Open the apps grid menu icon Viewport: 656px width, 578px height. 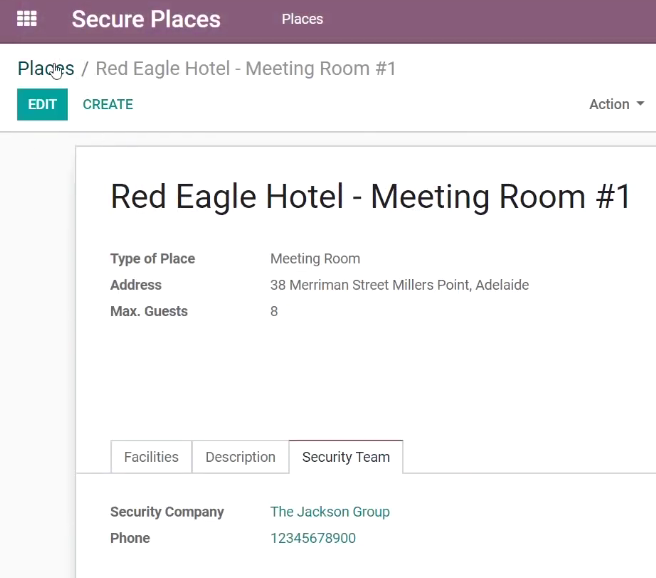click(x=27, y=19)
